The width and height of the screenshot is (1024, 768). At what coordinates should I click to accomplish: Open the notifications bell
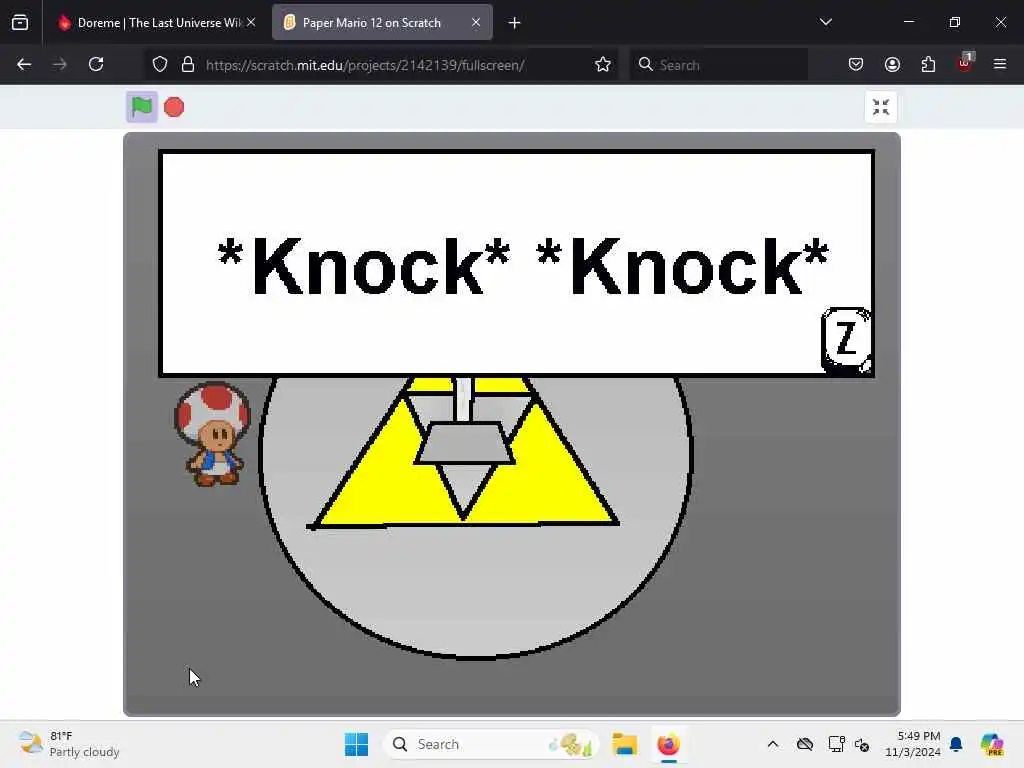(956, 744)
